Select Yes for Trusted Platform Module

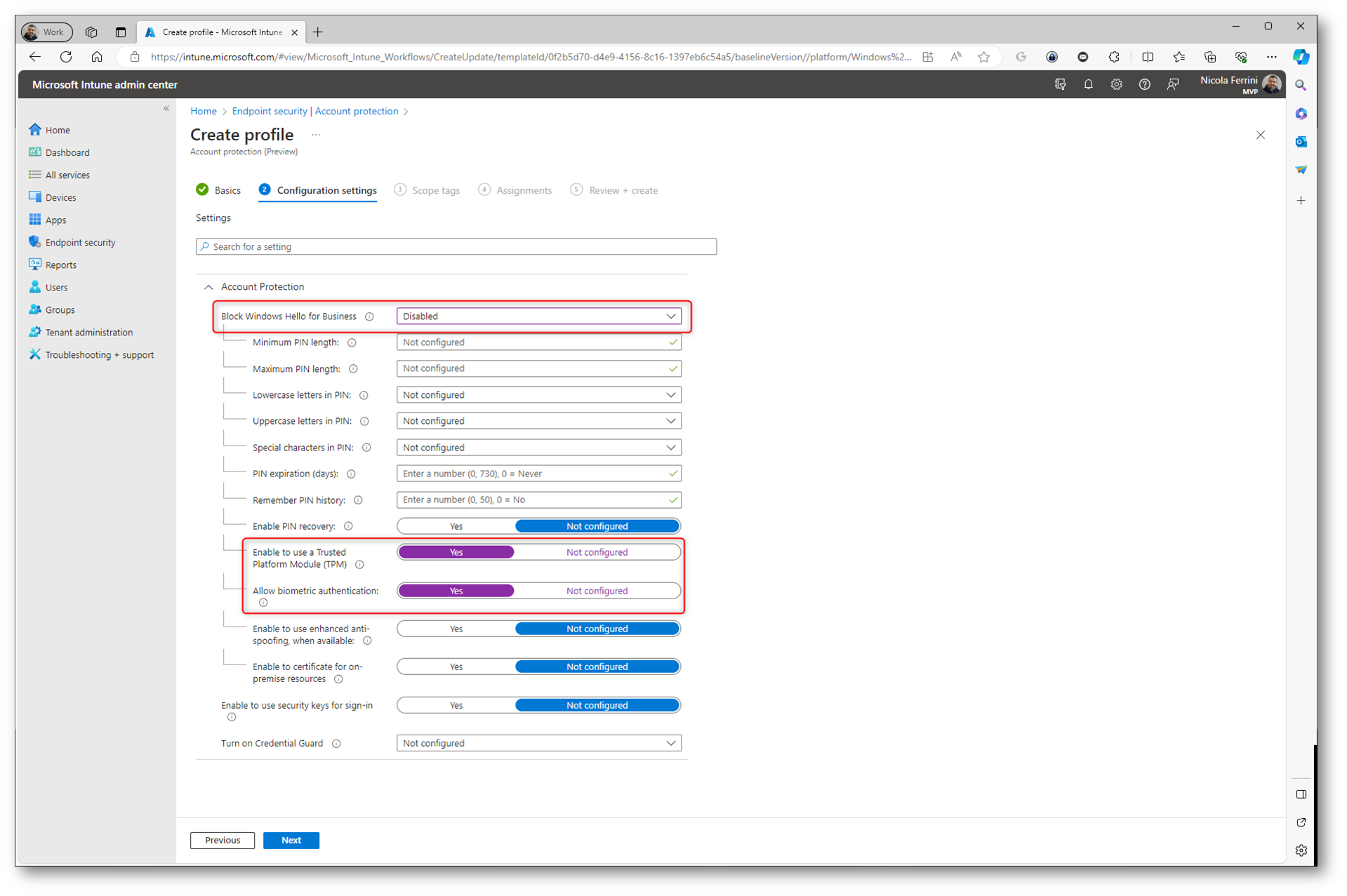pyautogui.click(x=456, y=552)
